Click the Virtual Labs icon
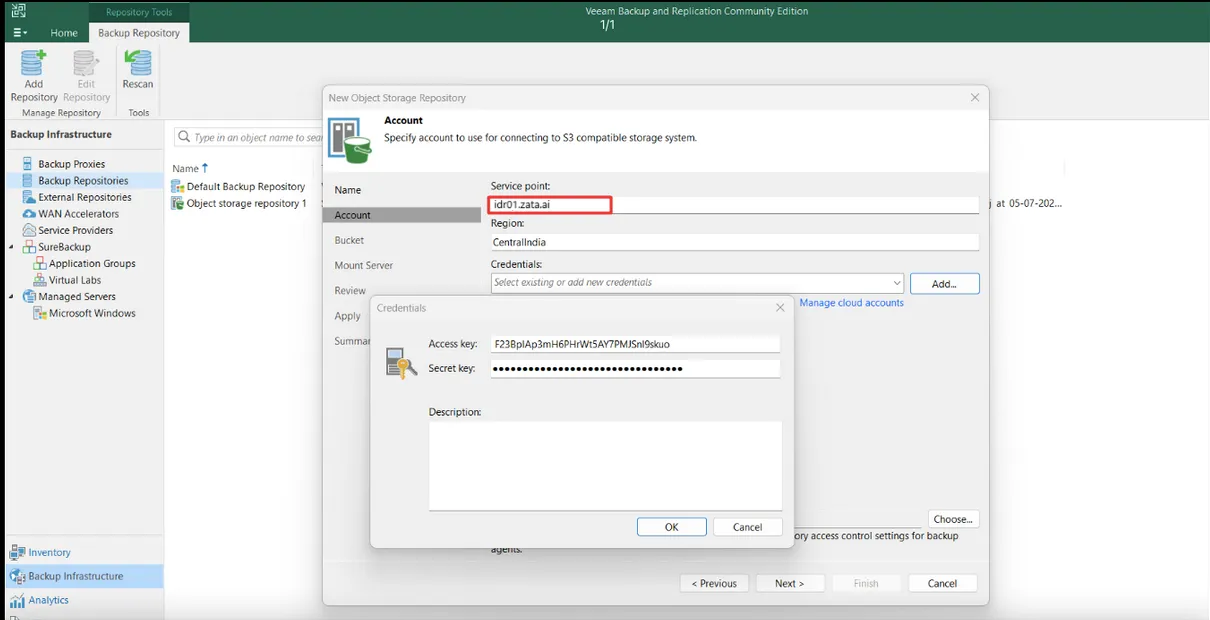The height and width of the screenshot is (620, 1210). [40, 280]
